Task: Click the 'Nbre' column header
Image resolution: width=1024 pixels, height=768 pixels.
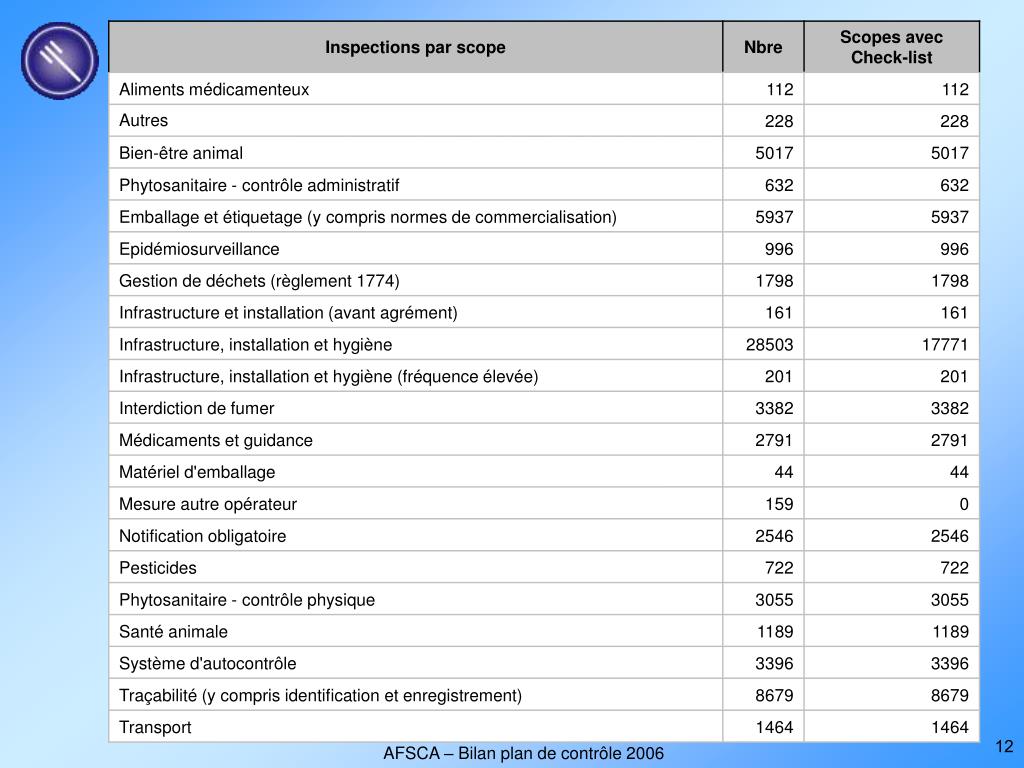Action: pyautogui.click(x=763, y=47)
